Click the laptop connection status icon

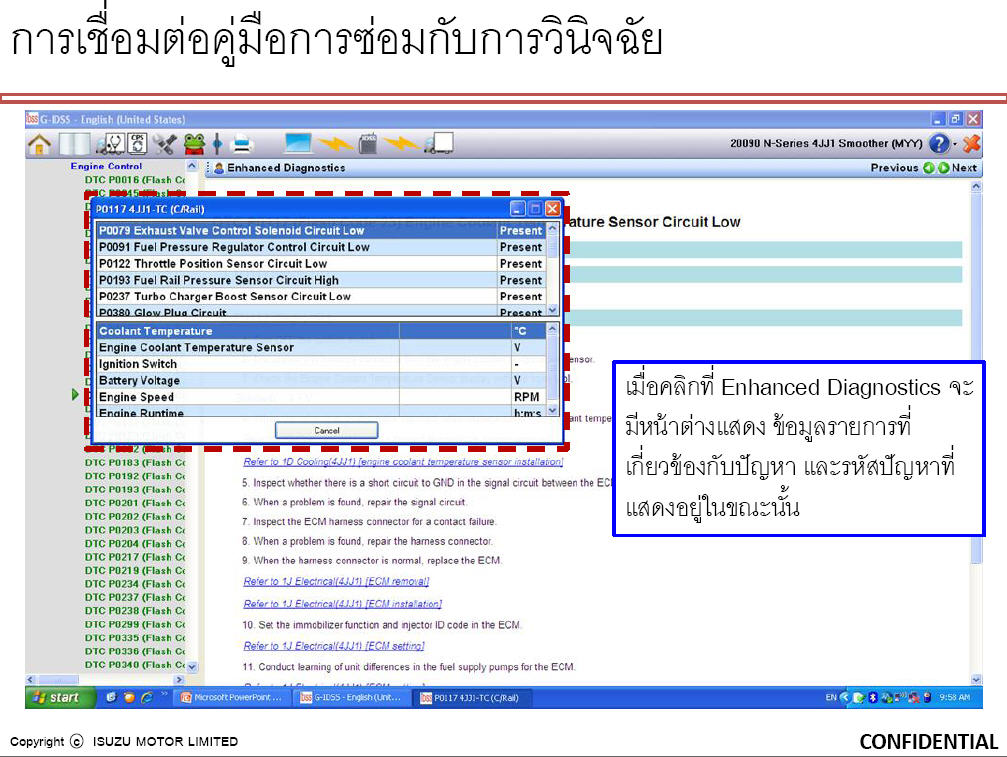pyautogui.click(x=298, y=143)
